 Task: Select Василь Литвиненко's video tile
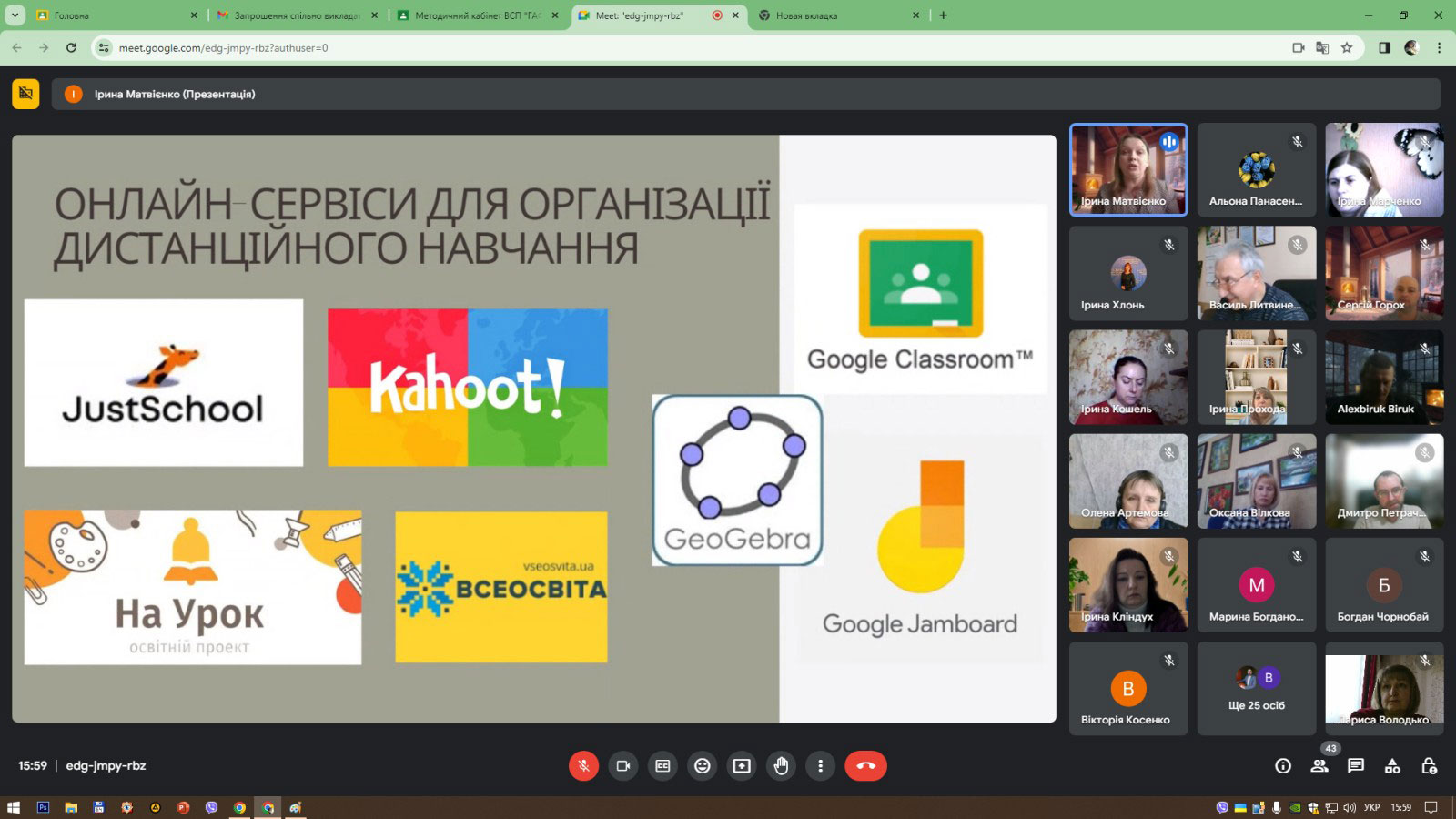click(x=1257, y=274)
